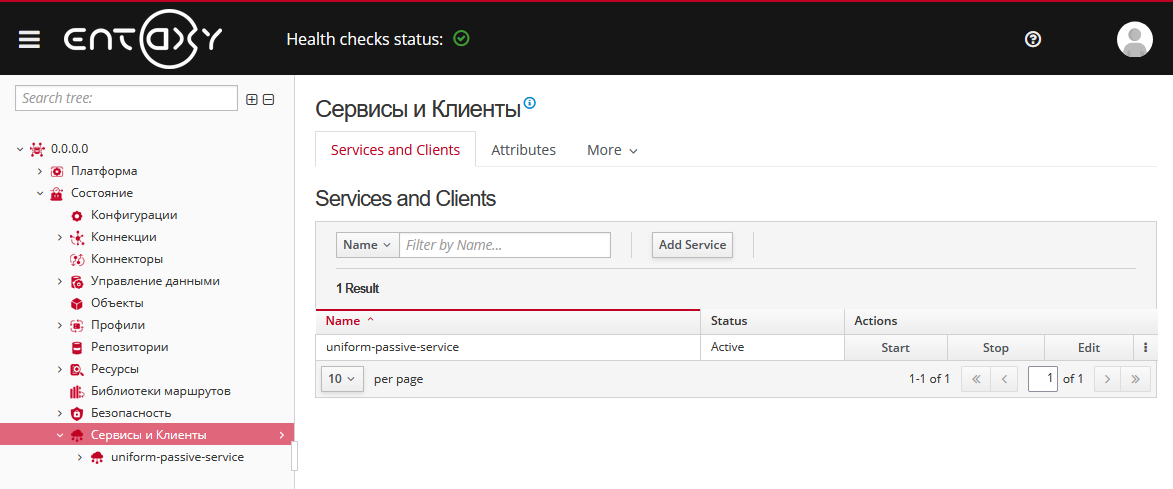The image size is (1173, 489).
Task: Stop the uniform-passive-service
Action: point(995,348)
